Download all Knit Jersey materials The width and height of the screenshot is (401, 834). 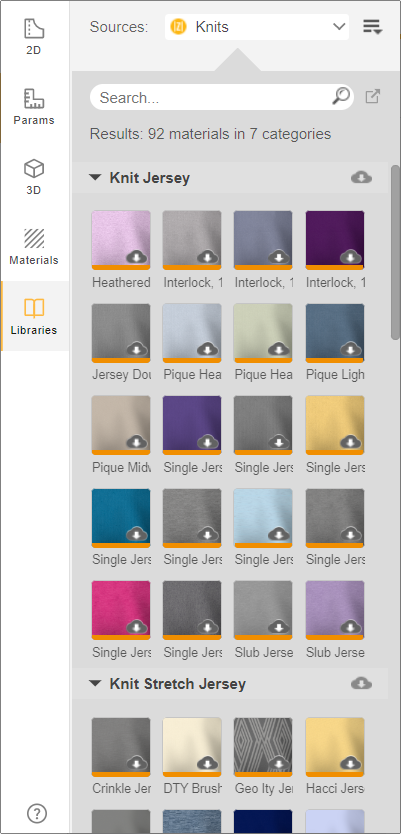(x=362, y=177)
